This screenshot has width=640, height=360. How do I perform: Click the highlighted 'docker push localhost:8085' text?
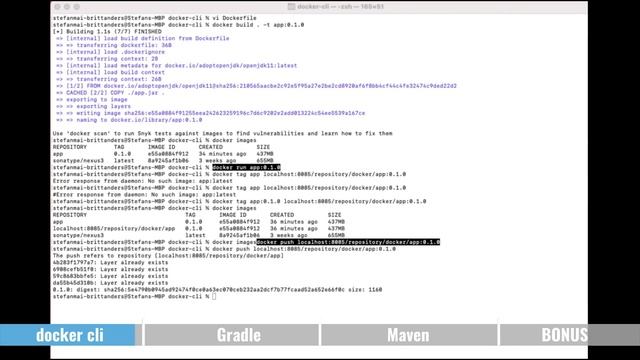[348, 242]
